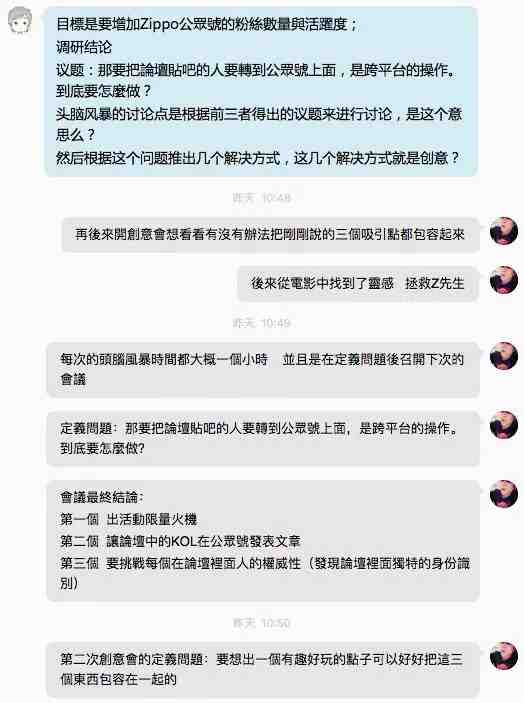This screenshot has height=703, width=524.
Task: Select the 每次的頭腦風暴時間 message bubble
Action: point(263,369)
